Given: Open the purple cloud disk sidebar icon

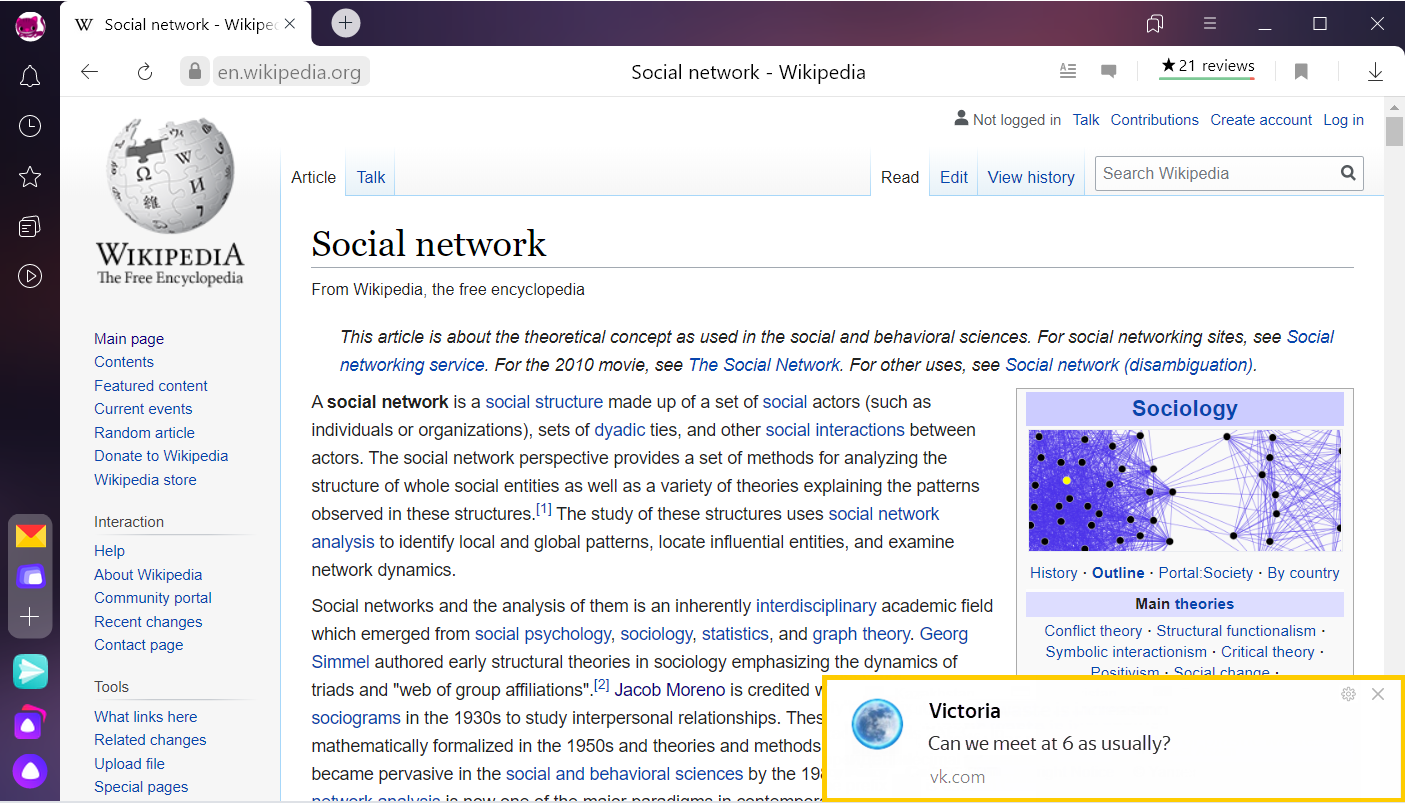Looking at the screenshot, I should click(x=30, y=576).
